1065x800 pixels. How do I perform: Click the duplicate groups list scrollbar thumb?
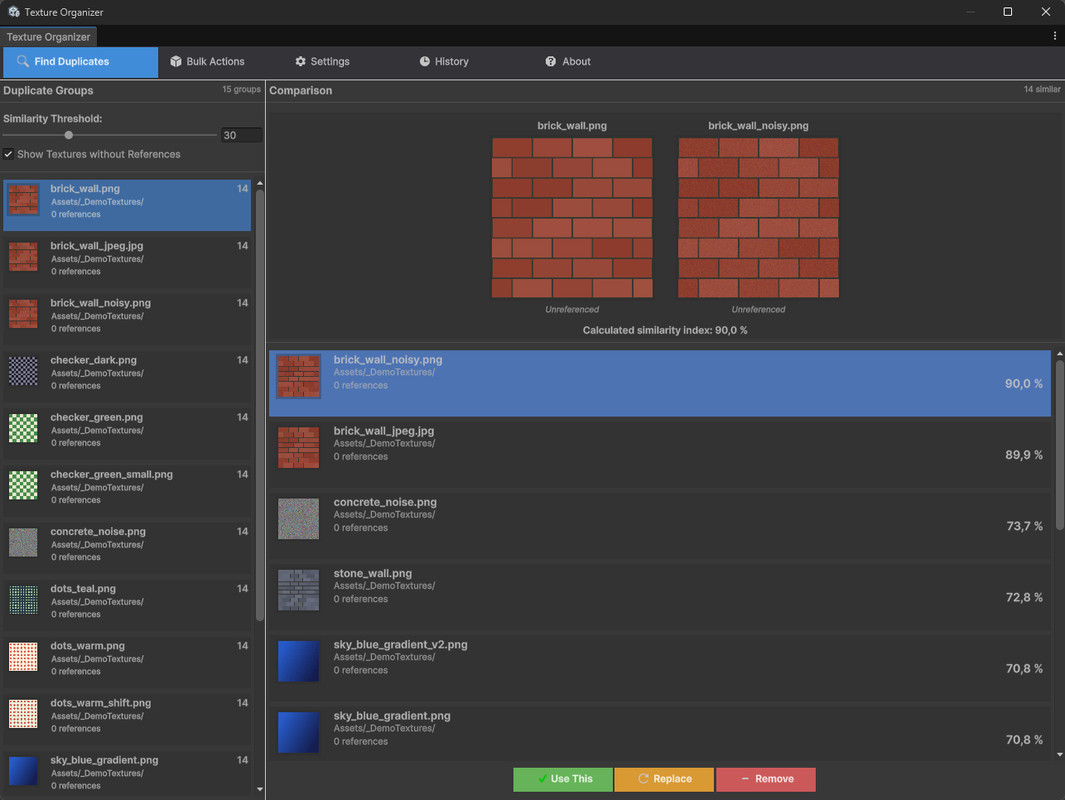coord(259,405)
